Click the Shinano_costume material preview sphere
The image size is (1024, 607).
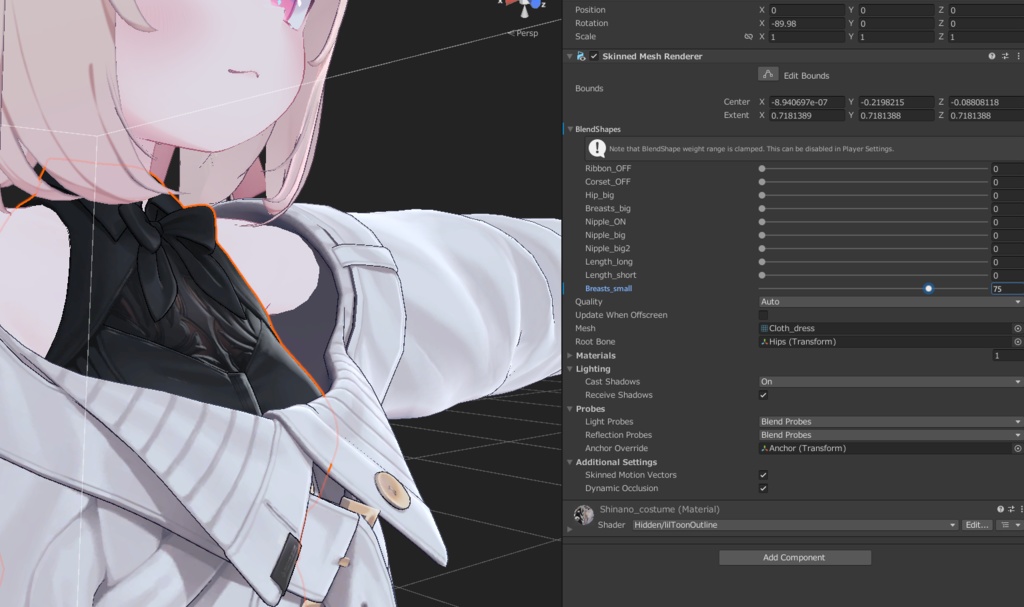583,516
